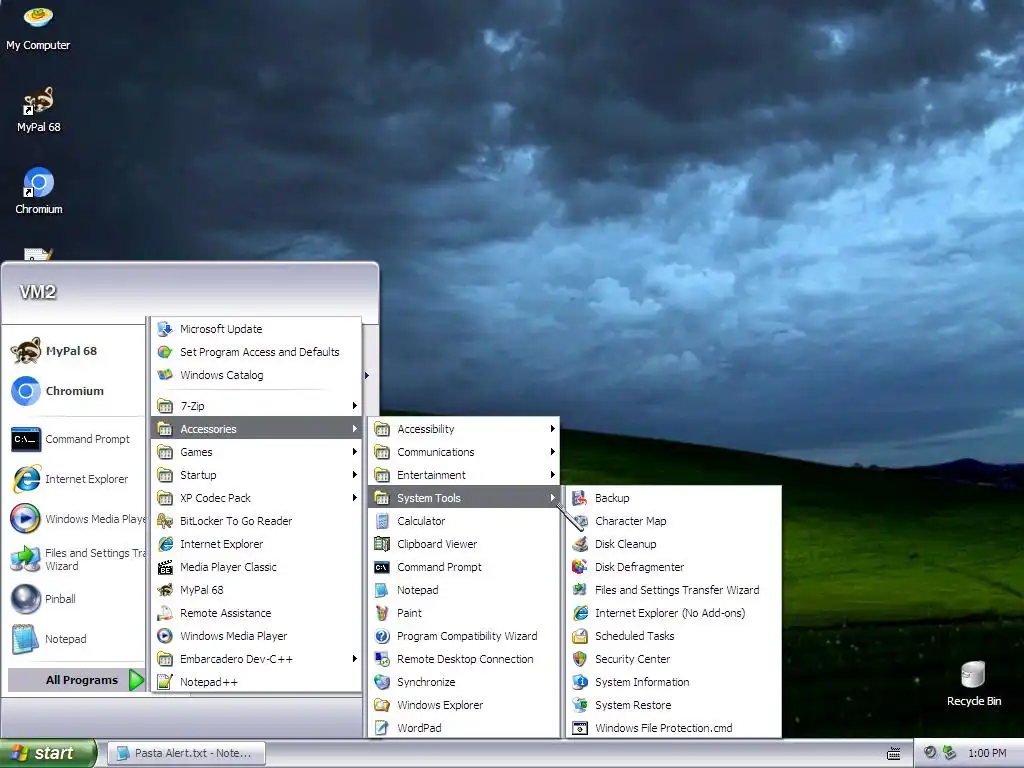Open My Computer desktop icon
This screenshot has width=1024, height=768.
(x=38, y=27)
